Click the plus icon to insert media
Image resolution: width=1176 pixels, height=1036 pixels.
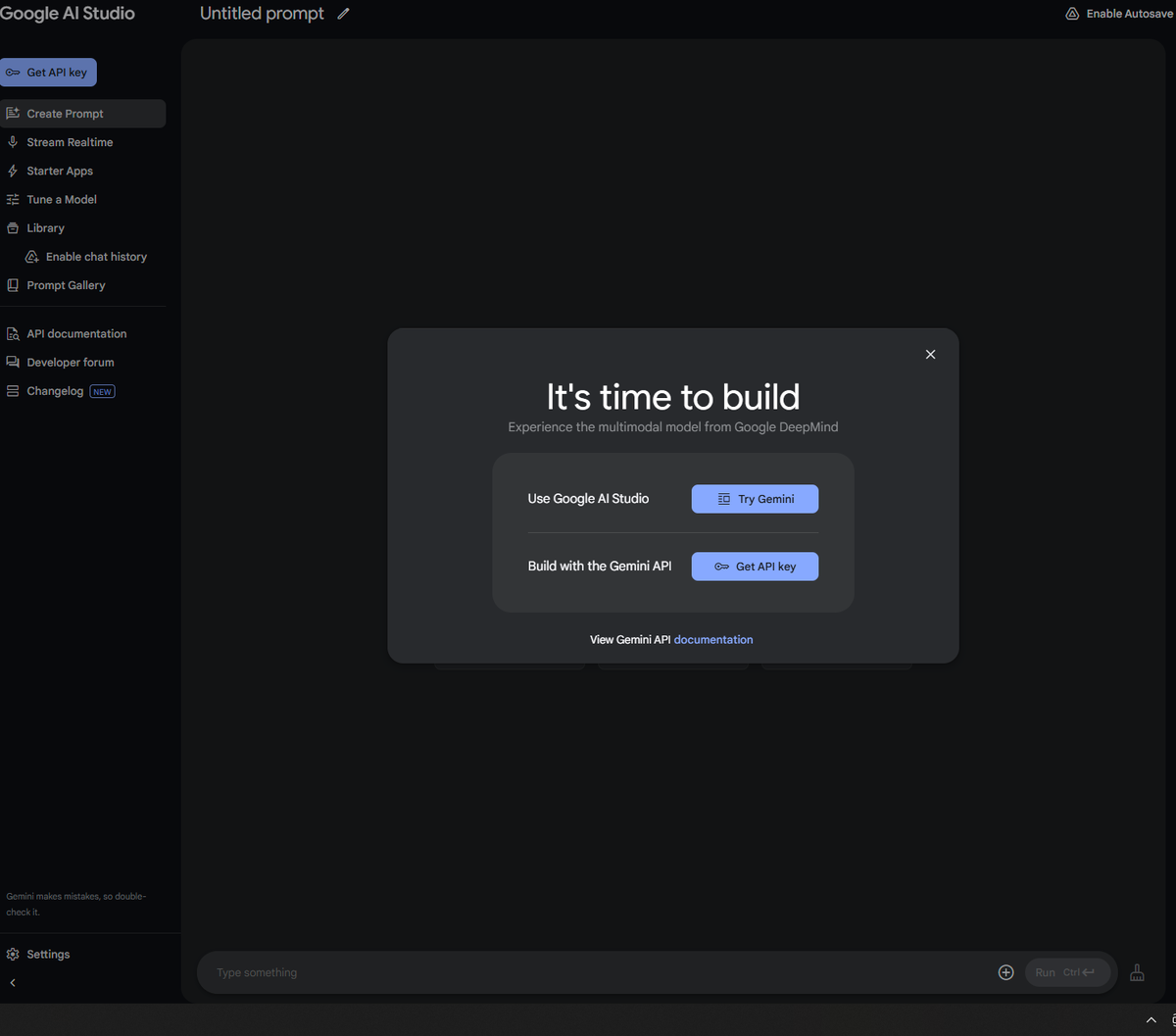pos(1005,972)
